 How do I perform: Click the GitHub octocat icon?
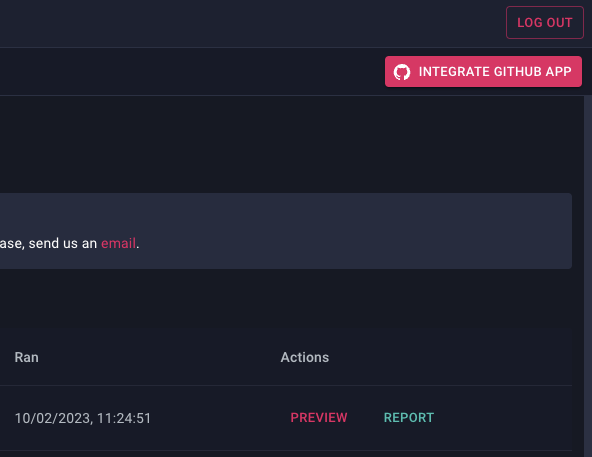402,72
